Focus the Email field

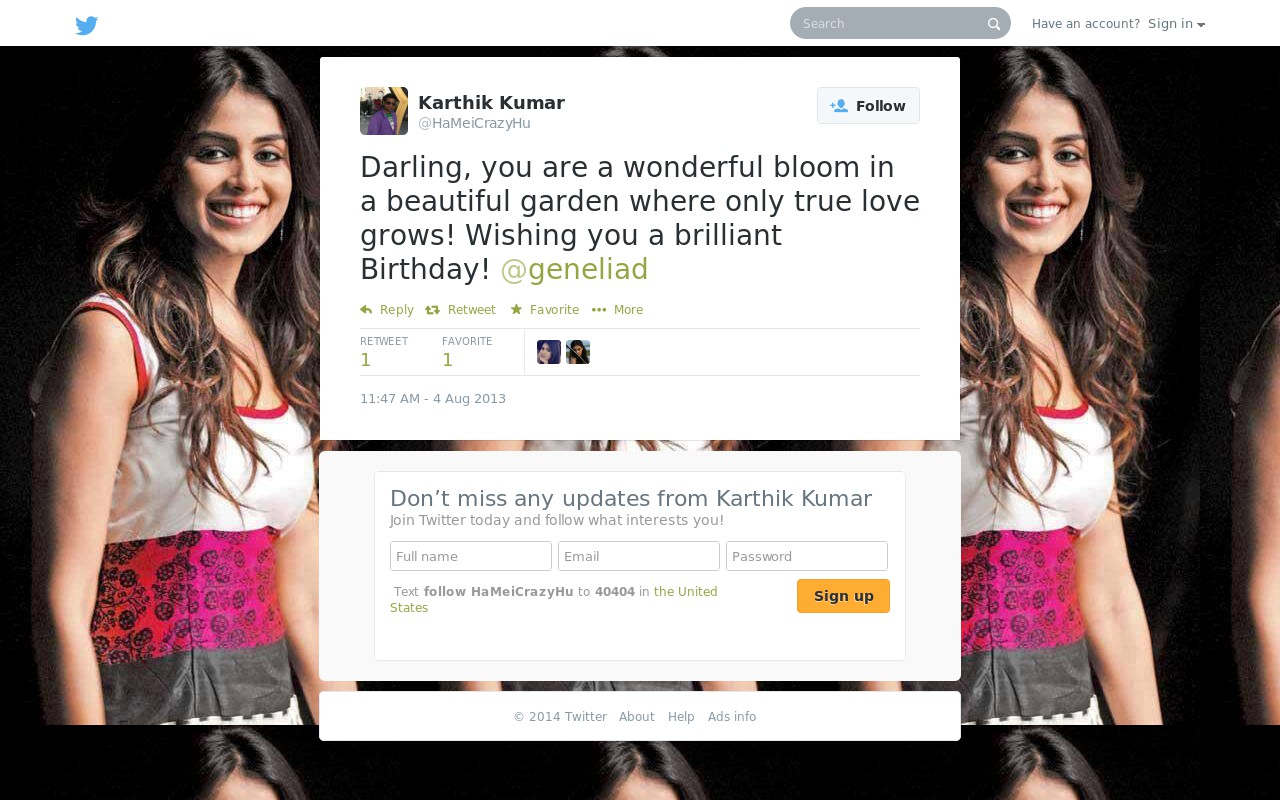coord(639,556)
